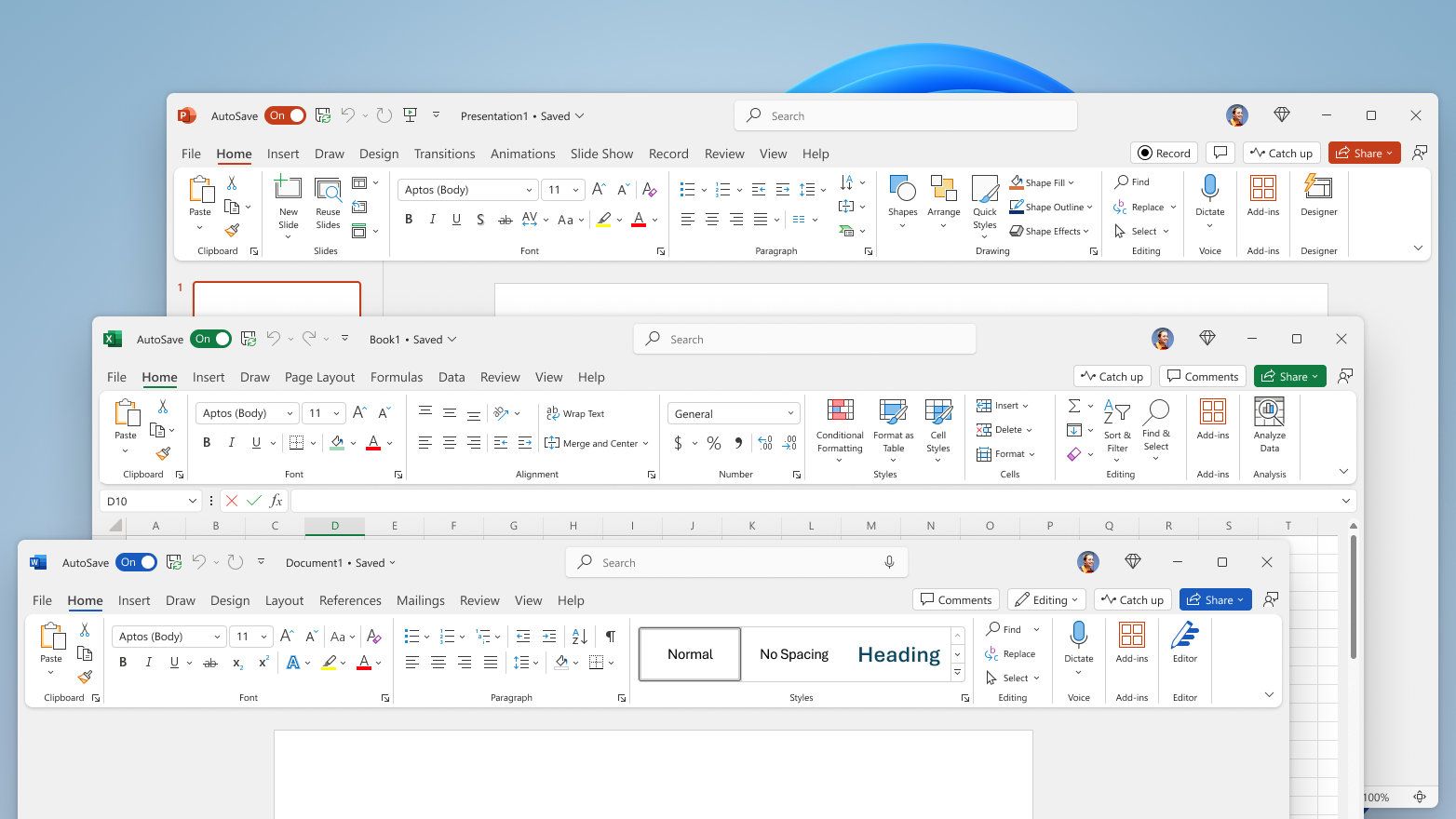The width and height of the screenshot is (1456, 819).
Task: Click the Record button in PowerPoint
Action: tap(1163, 153)
